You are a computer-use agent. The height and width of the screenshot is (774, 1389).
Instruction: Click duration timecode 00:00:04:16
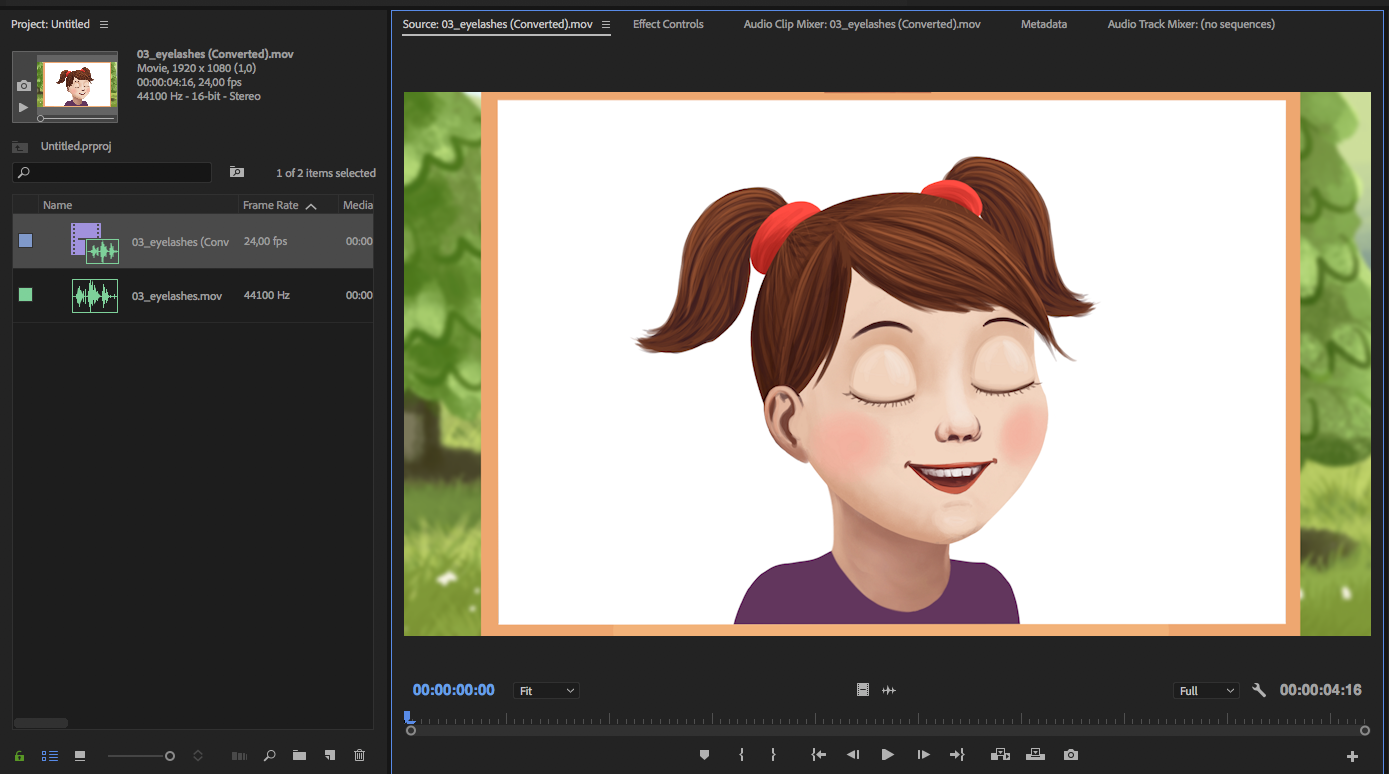[1321, 690]
